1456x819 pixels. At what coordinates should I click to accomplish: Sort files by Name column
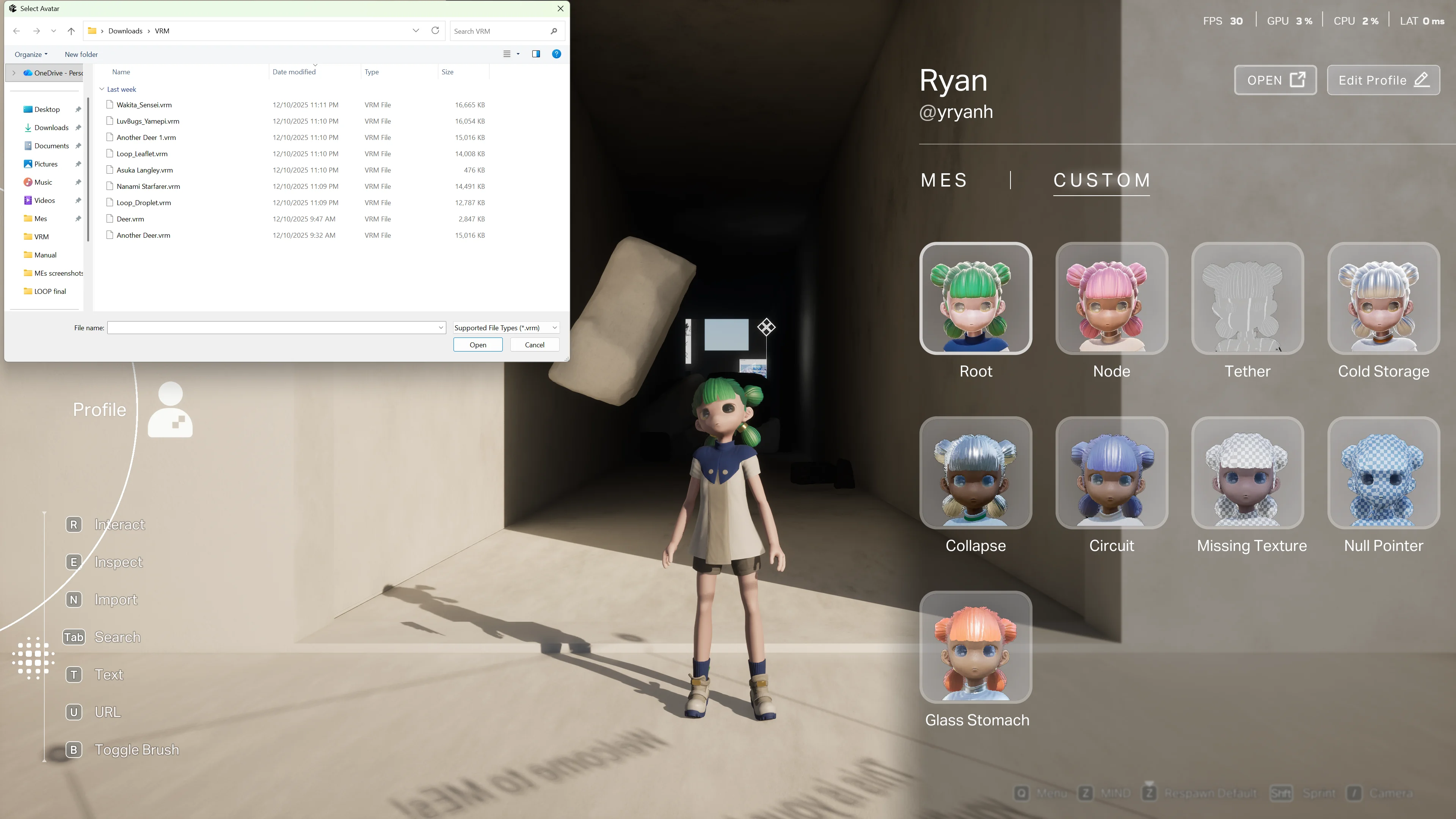121,72
